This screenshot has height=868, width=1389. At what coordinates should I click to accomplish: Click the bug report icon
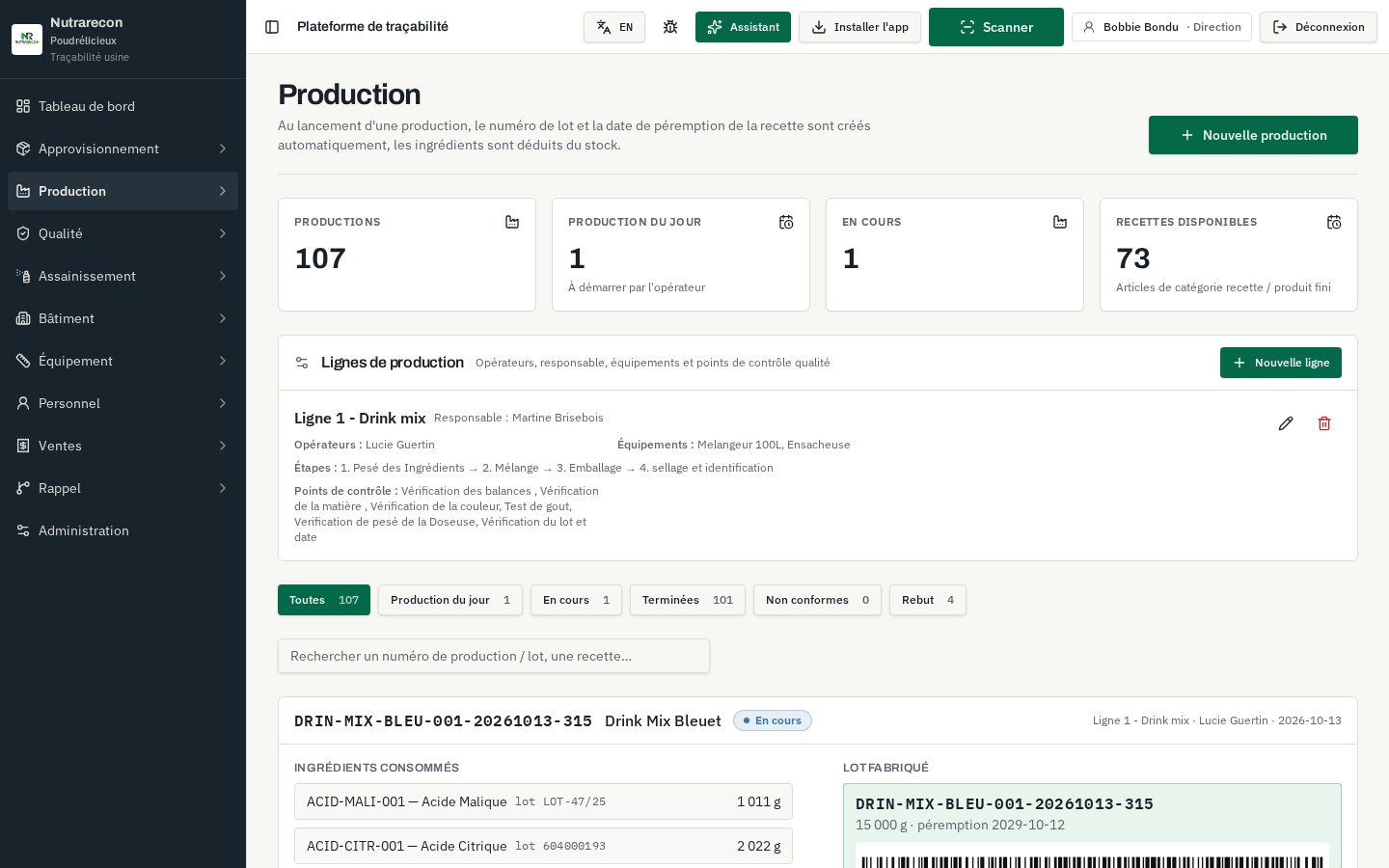pos(670,27)
